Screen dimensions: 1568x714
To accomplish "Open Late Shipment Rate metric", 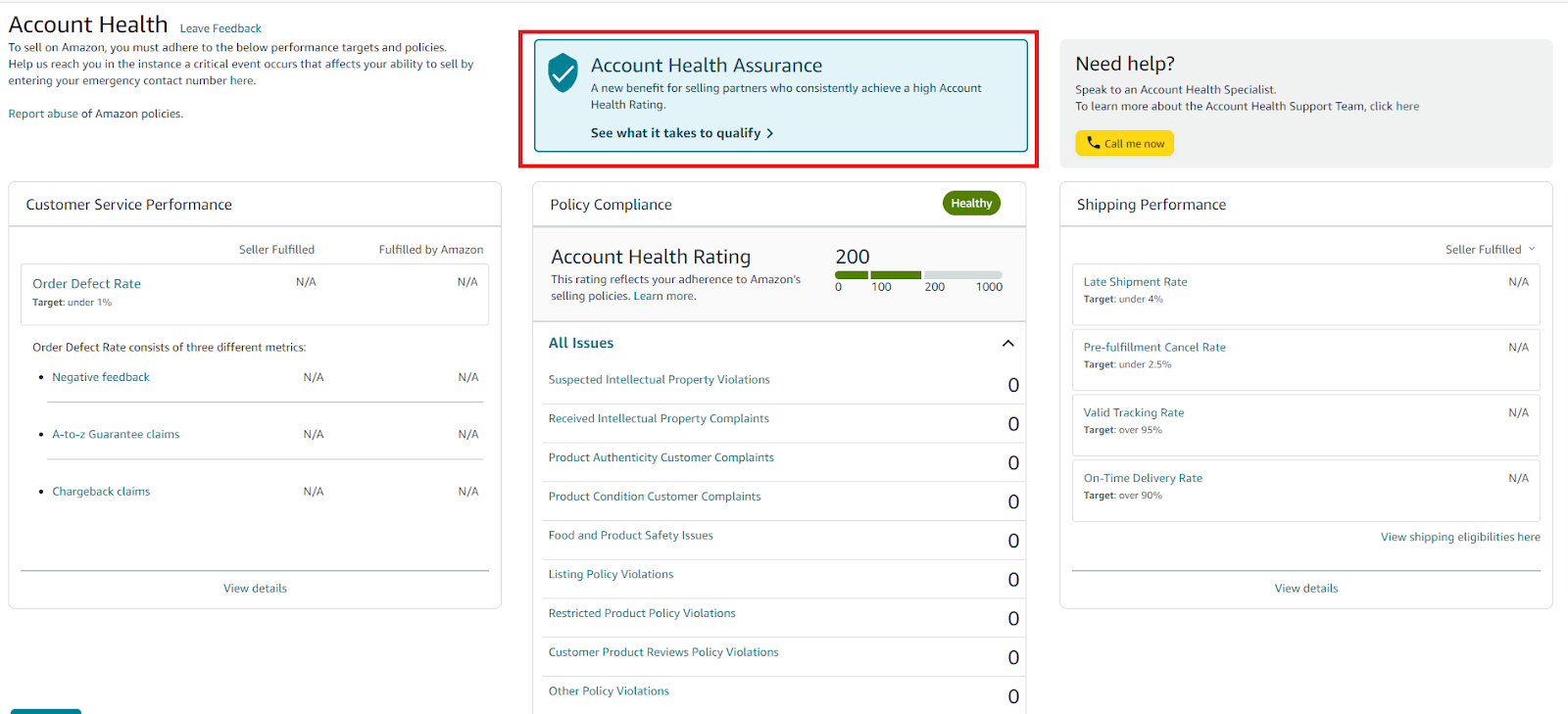I will click(1135, 282).
